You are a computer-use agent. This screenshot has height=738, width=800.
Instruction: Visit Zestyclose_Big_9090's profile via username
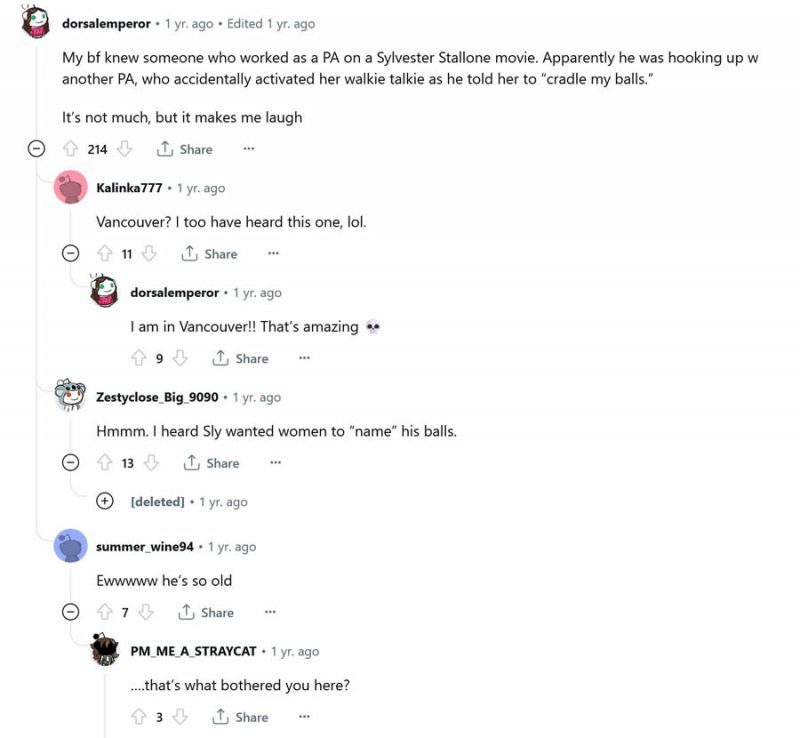pyautogui.click(x=157, y=397)
